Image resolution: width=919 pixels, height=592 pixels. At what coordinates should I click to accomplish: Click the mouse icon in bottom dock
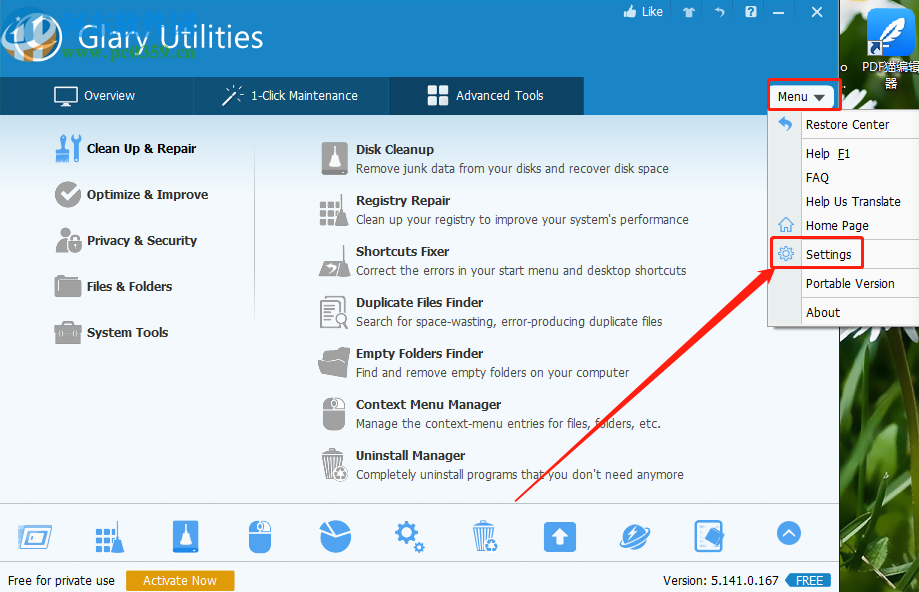[x=260, y=536]
